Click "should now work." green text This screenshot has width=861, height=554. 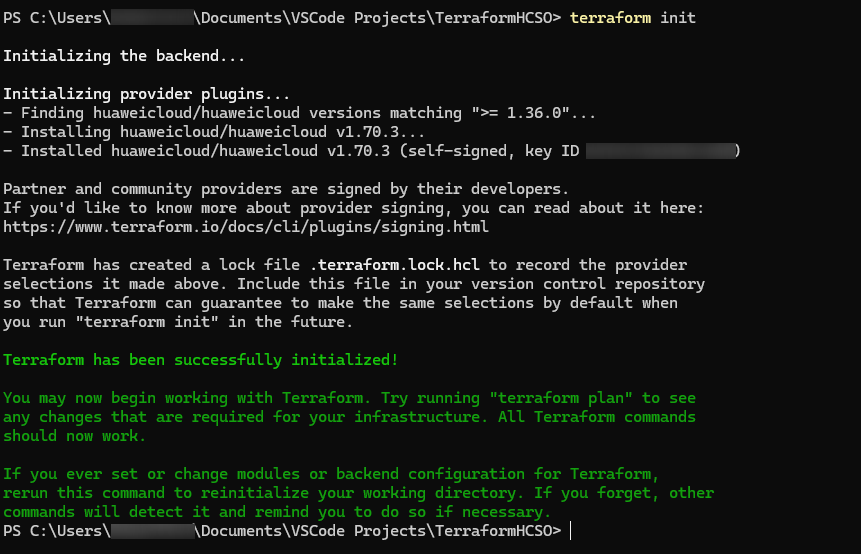74,436
